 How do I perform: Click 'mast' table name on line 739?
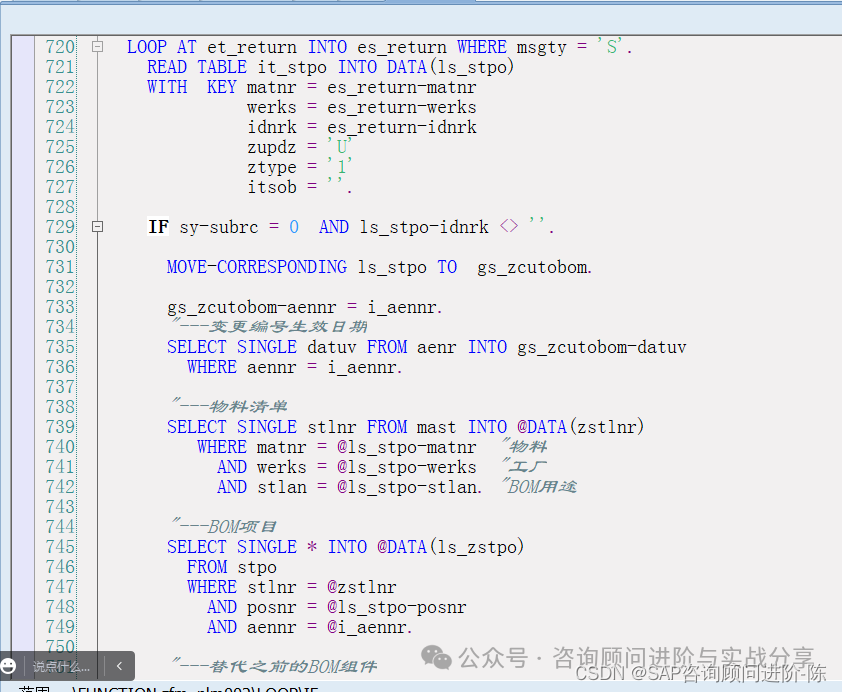(437, 427)
